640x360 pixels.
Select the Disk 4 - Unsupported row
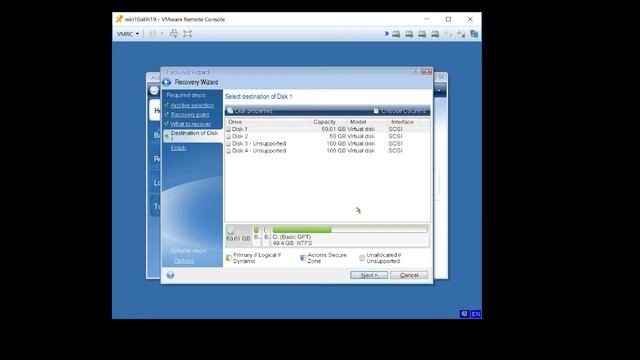[x=327, y=151]
